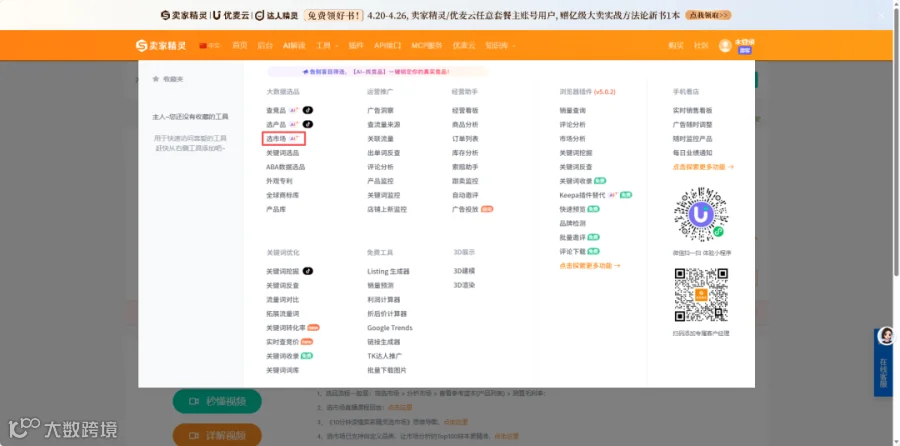The width and height of the screenshot is (900, 446).
Task: Click the TikTok icon beside 选产品
Action: 308,124
